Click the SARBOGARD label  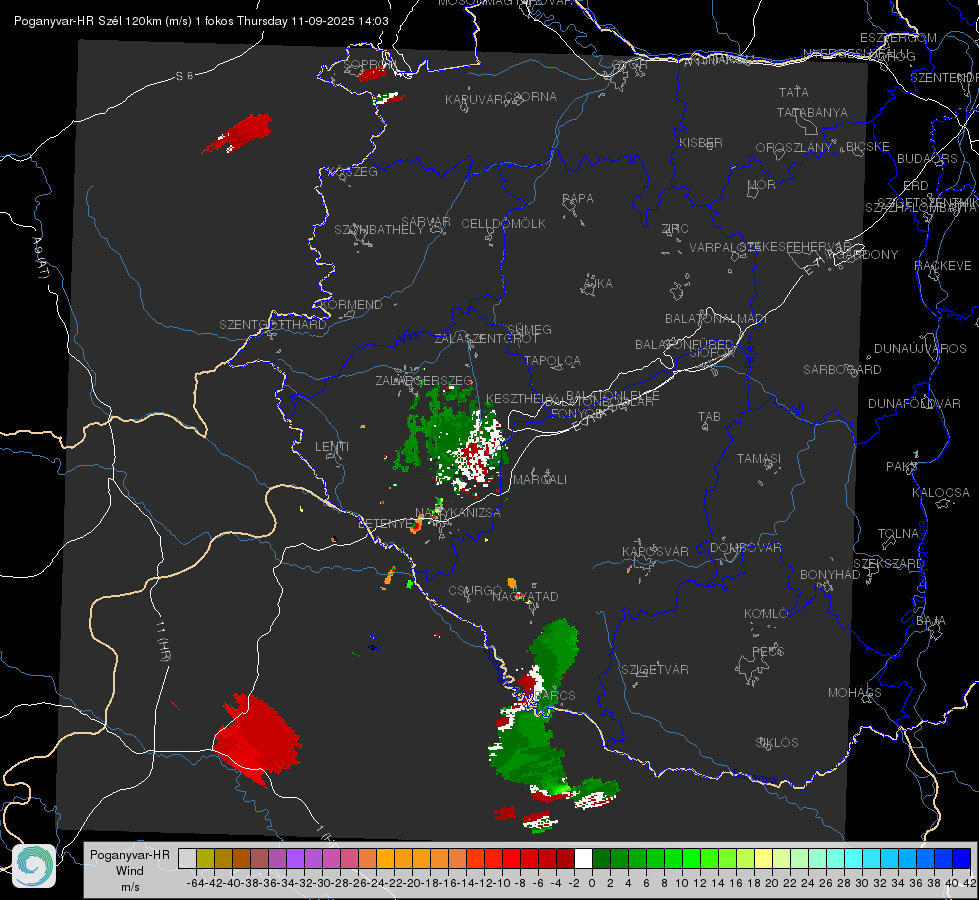842,370
